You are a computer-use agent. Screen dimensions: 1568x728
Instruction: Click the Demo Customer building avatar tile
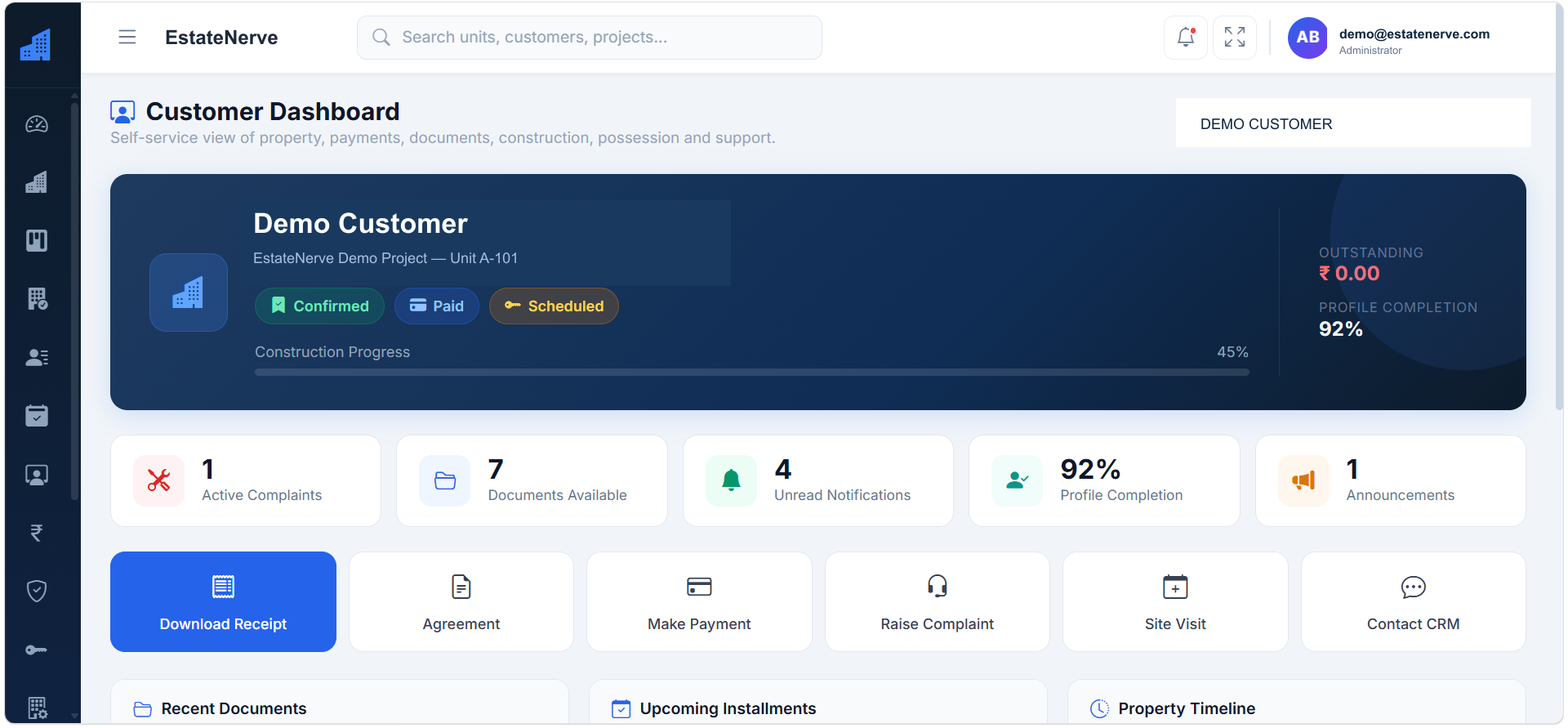coord(189,293)
